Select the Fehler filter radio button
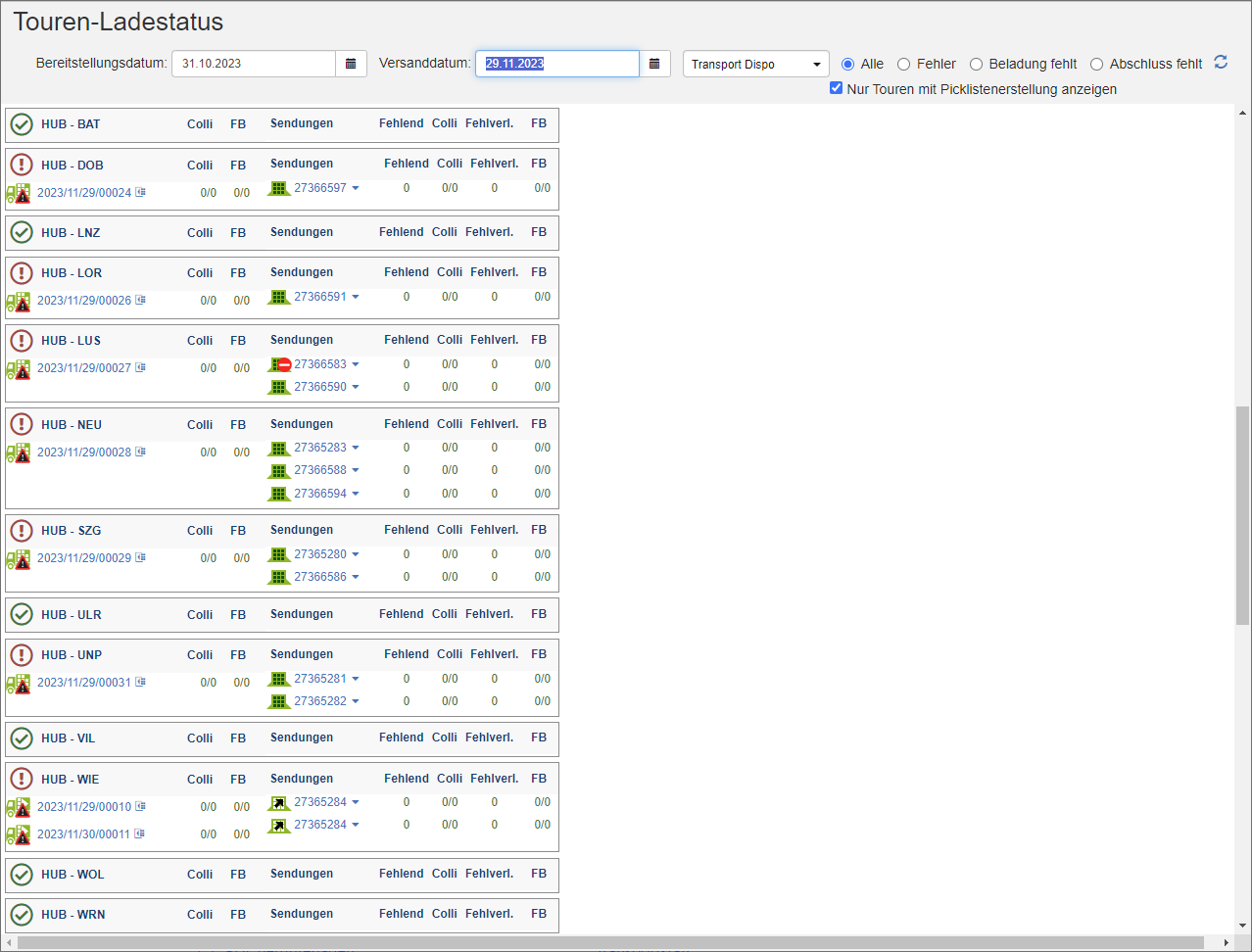 tap(904, 65)
